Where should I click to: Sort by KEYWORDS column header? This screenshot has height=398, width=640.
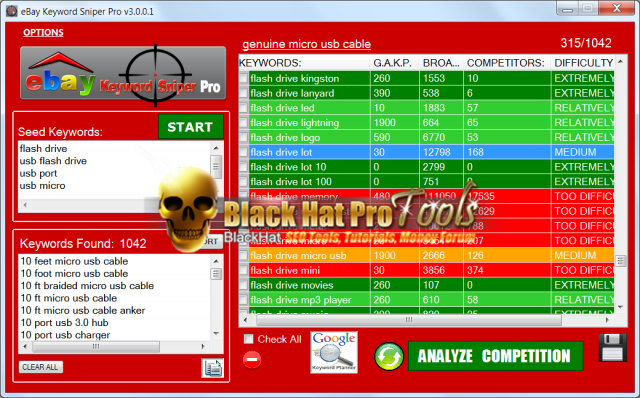tap(304, 63)
